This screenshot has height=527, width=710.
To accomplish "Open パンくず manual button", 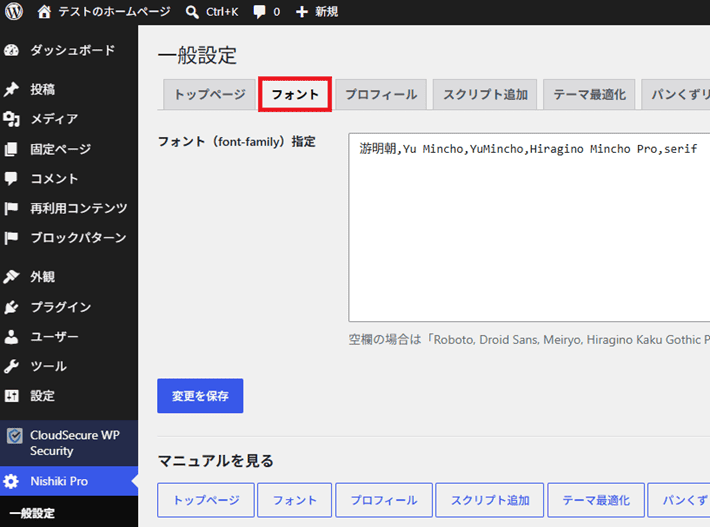I will pos(679,500).
